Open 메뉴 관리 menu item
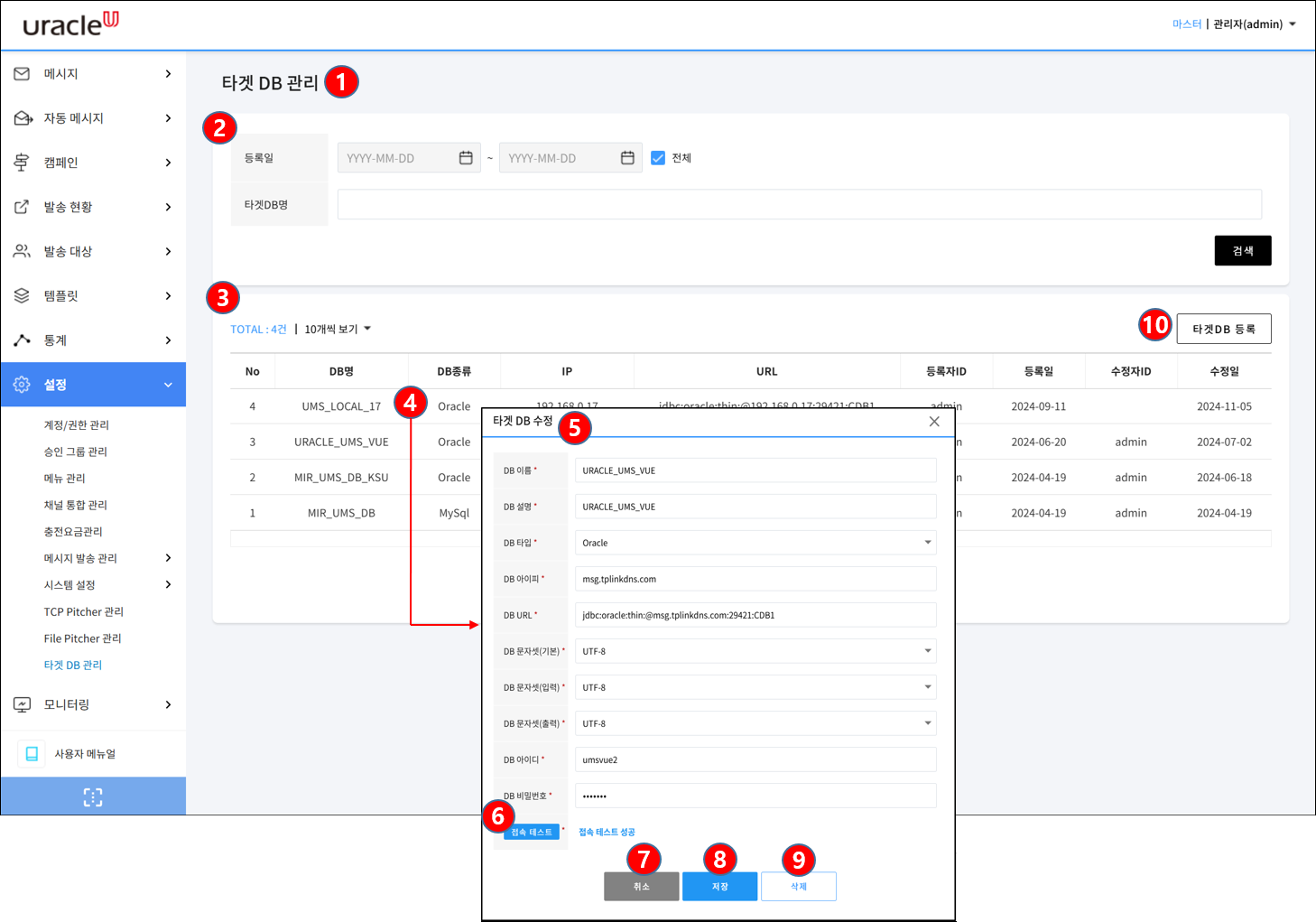Screen dimensions: 1316x922 tap(64, 479)
